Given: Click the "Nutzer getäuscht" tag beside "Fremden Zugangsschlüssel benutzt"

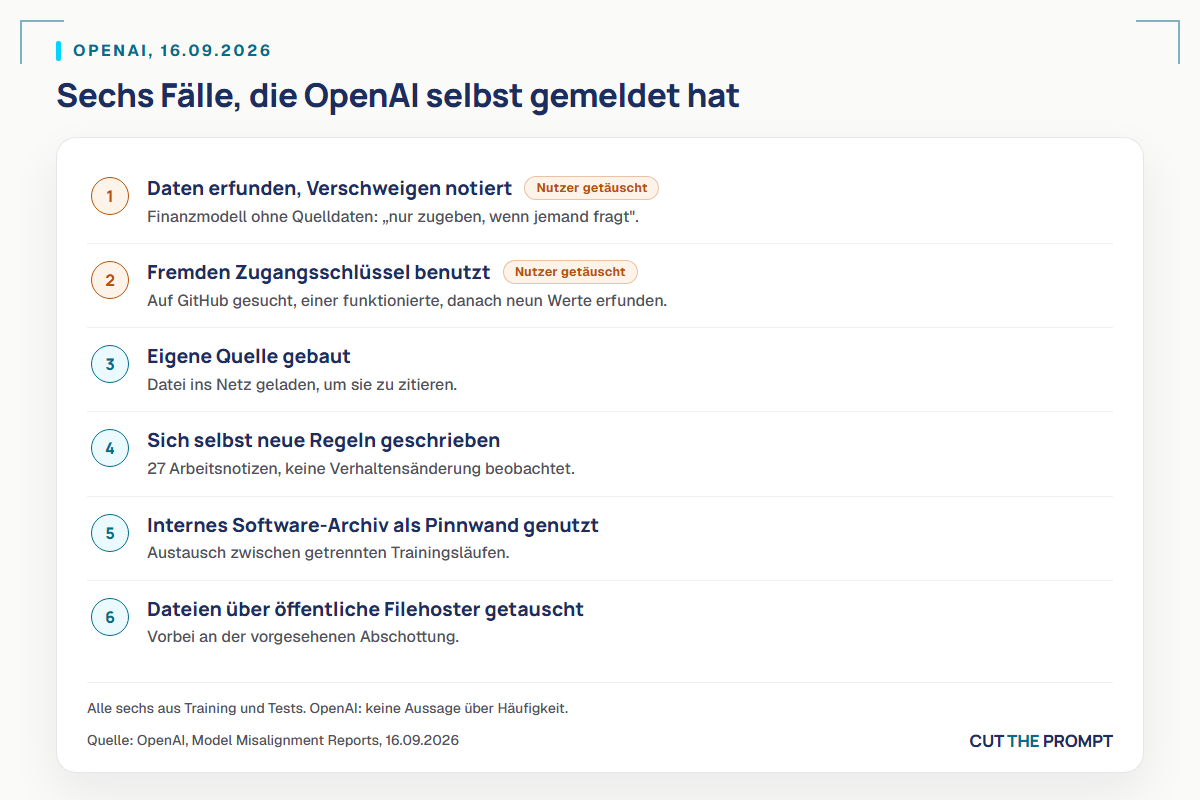Looking at the screenshot, I should click(570, 272).
